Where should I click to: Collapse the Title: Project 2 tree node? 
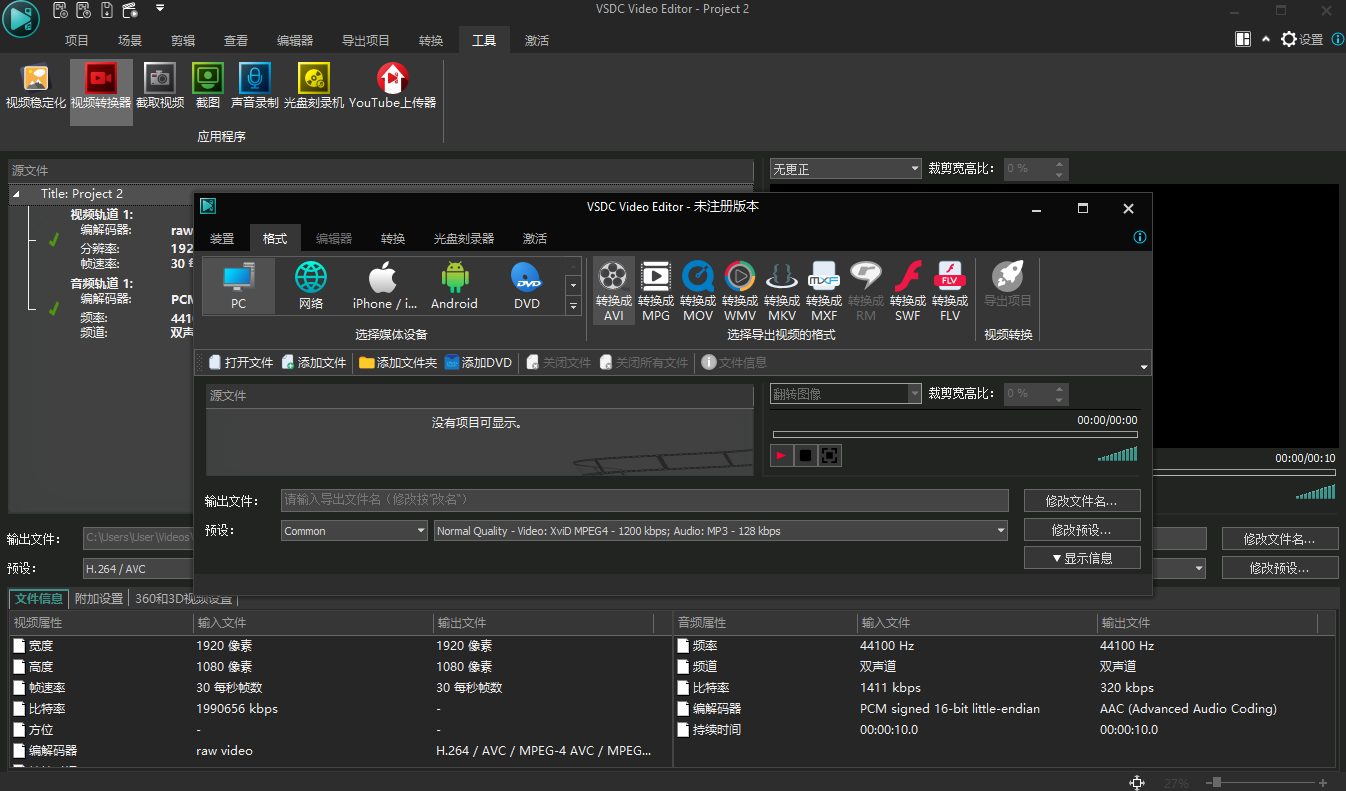pos(16,194)
